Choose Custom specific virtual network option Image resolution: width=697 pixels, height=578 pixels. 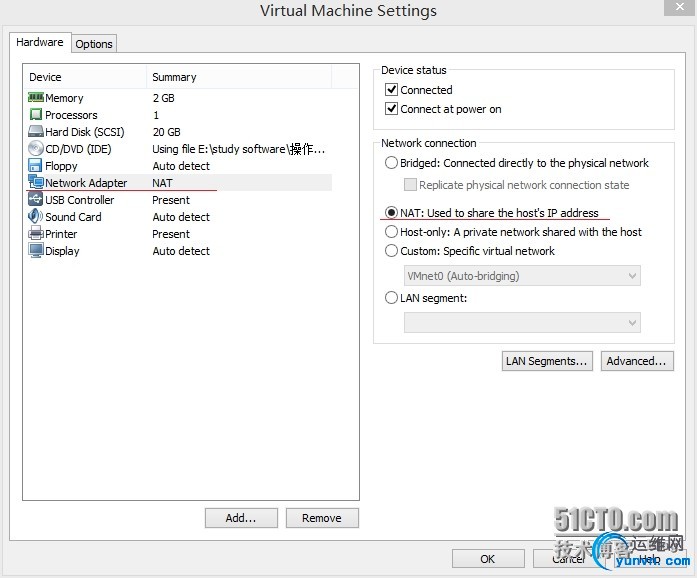(x=391, y=251)
